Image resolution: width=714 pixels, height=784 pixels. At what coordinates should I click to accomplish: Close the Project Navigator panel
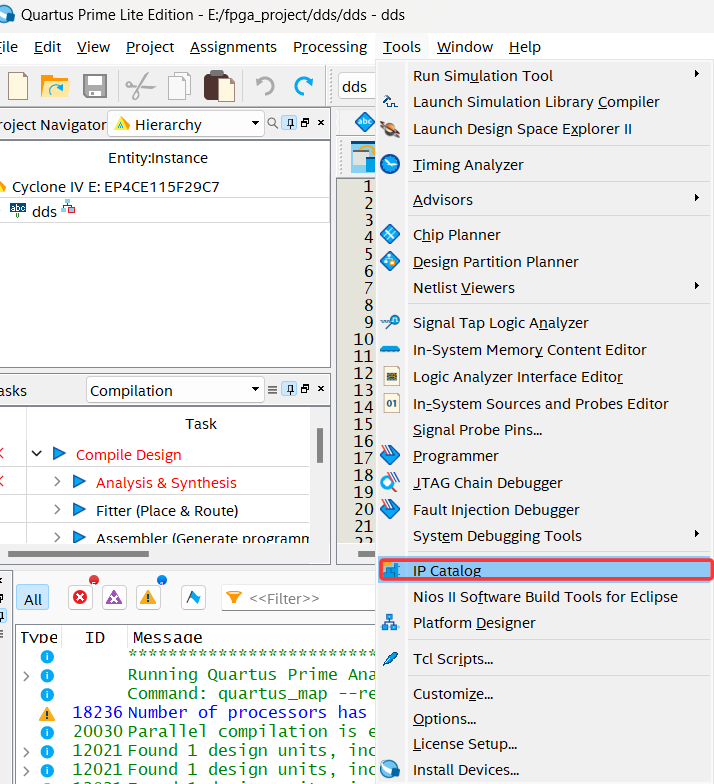321,122
